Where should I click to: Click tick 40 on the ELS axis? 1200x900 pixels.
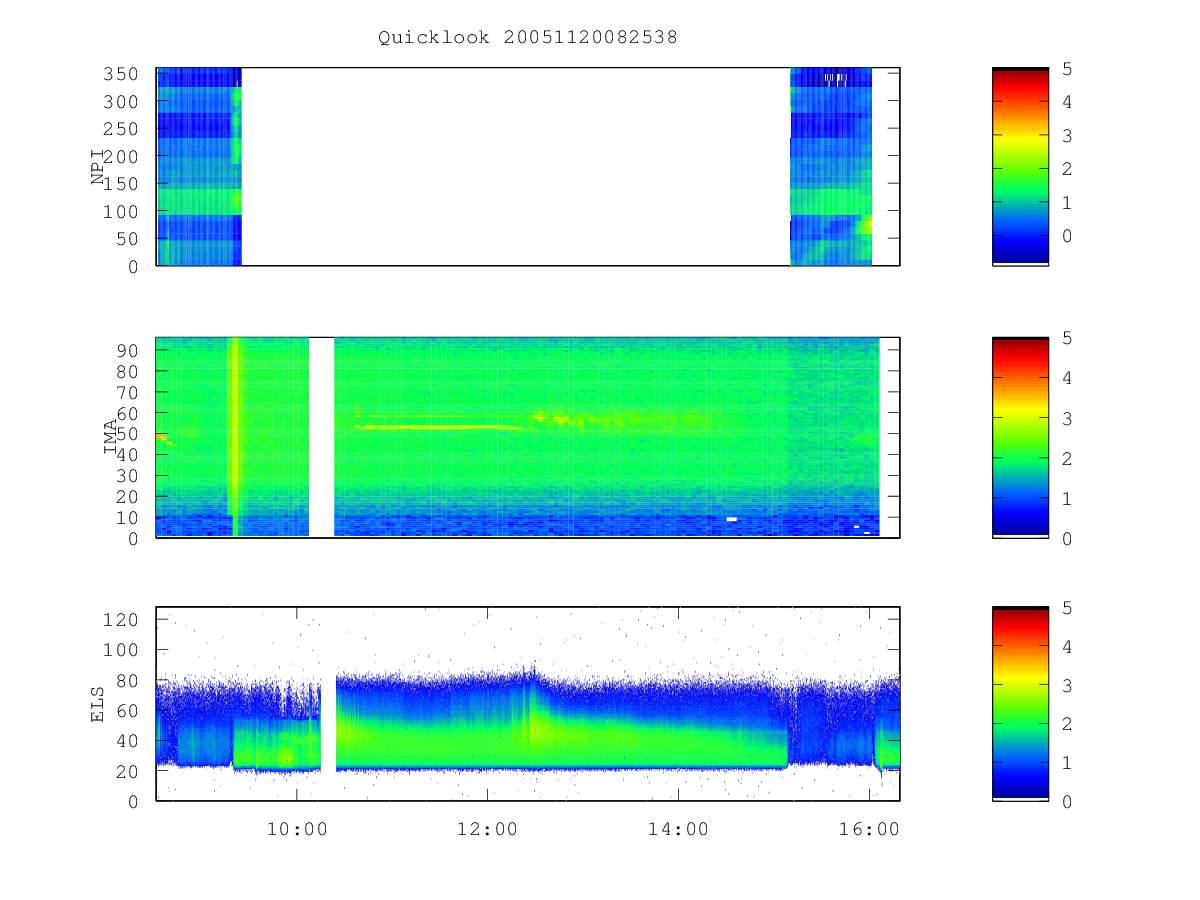click(129, 741)
